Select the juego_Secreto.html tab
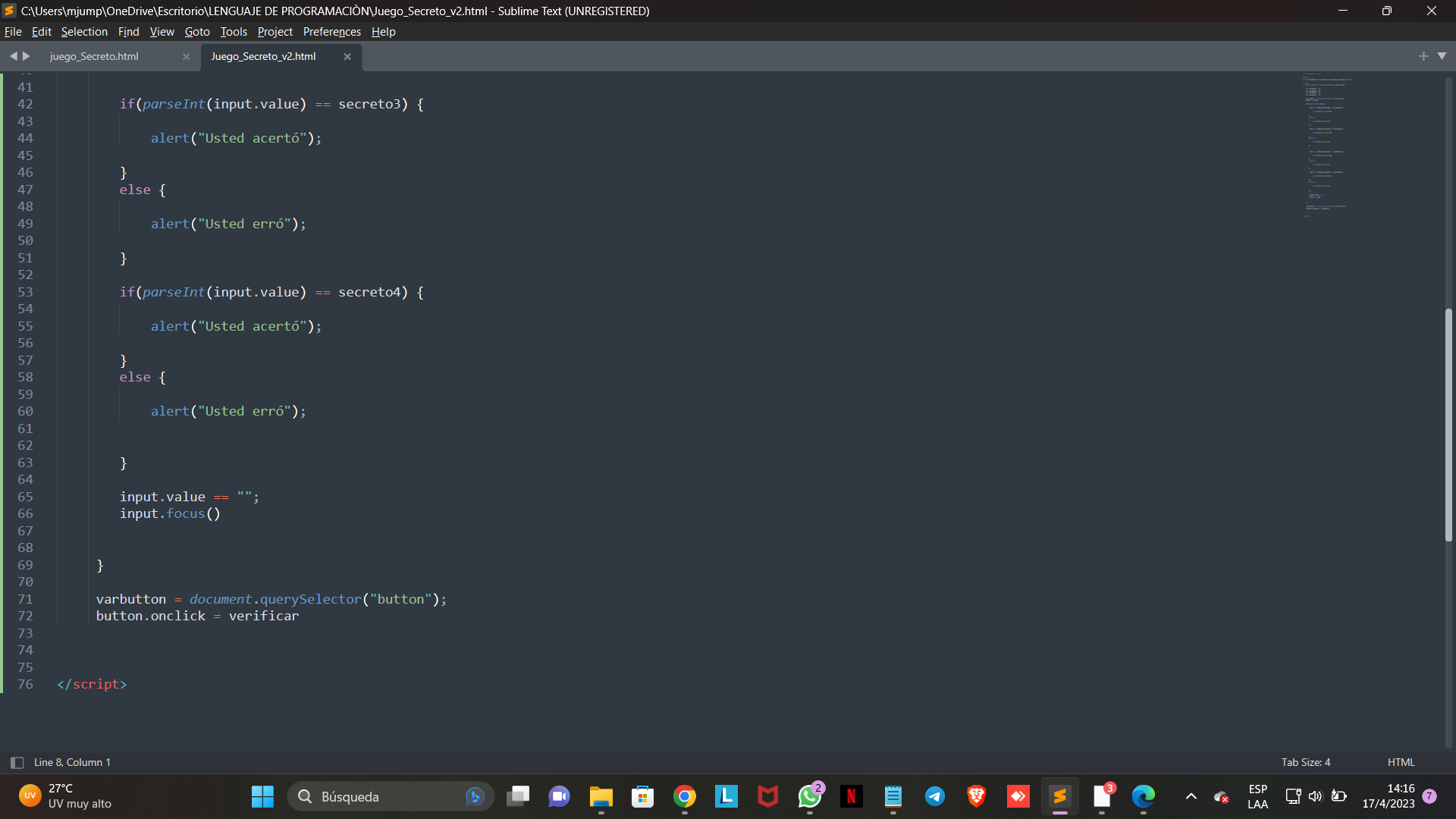Screen dimensions: 1456x819 point(94,55)
